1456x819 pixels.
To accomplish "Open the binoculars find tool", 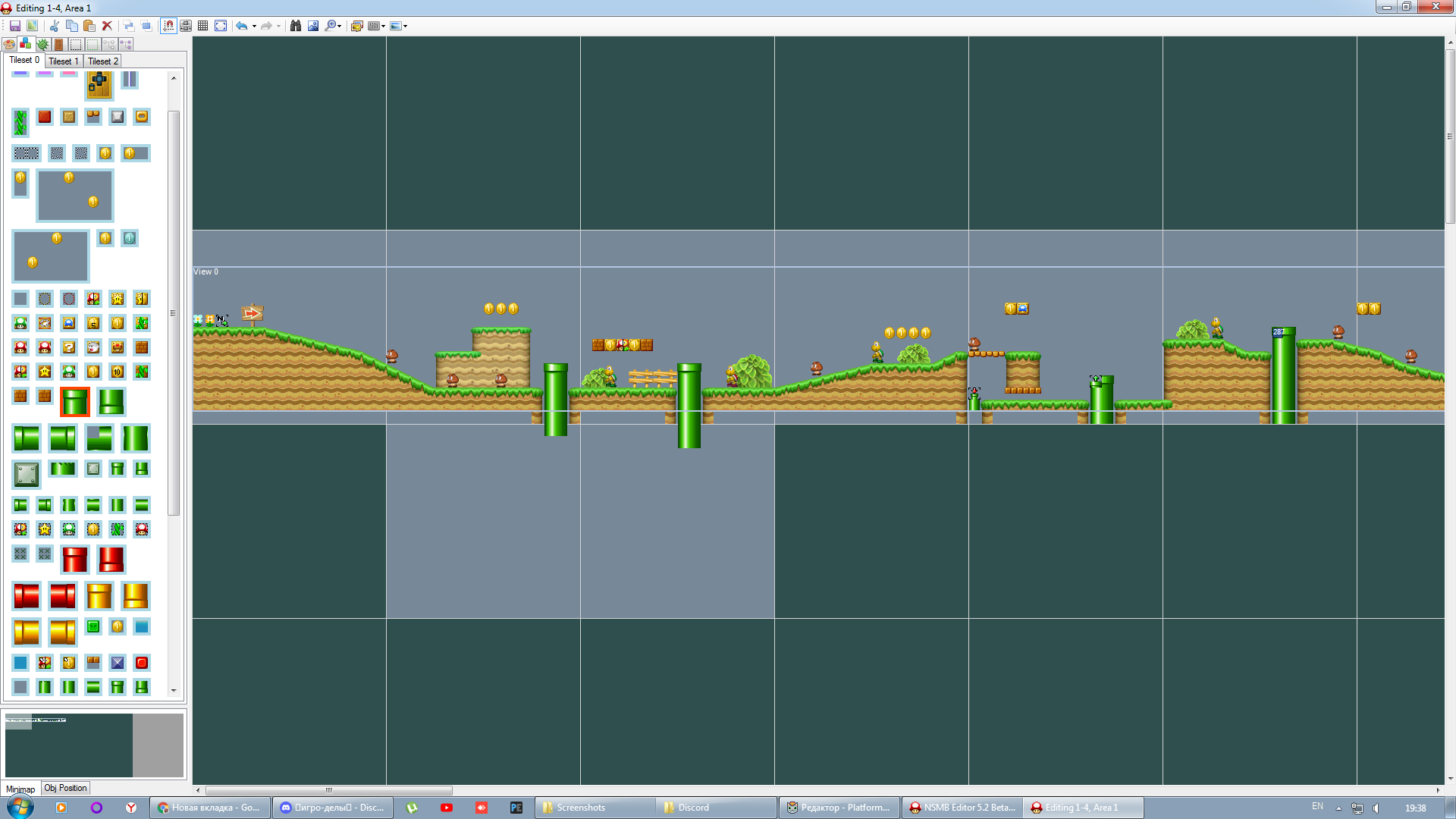I will (296, 26).
